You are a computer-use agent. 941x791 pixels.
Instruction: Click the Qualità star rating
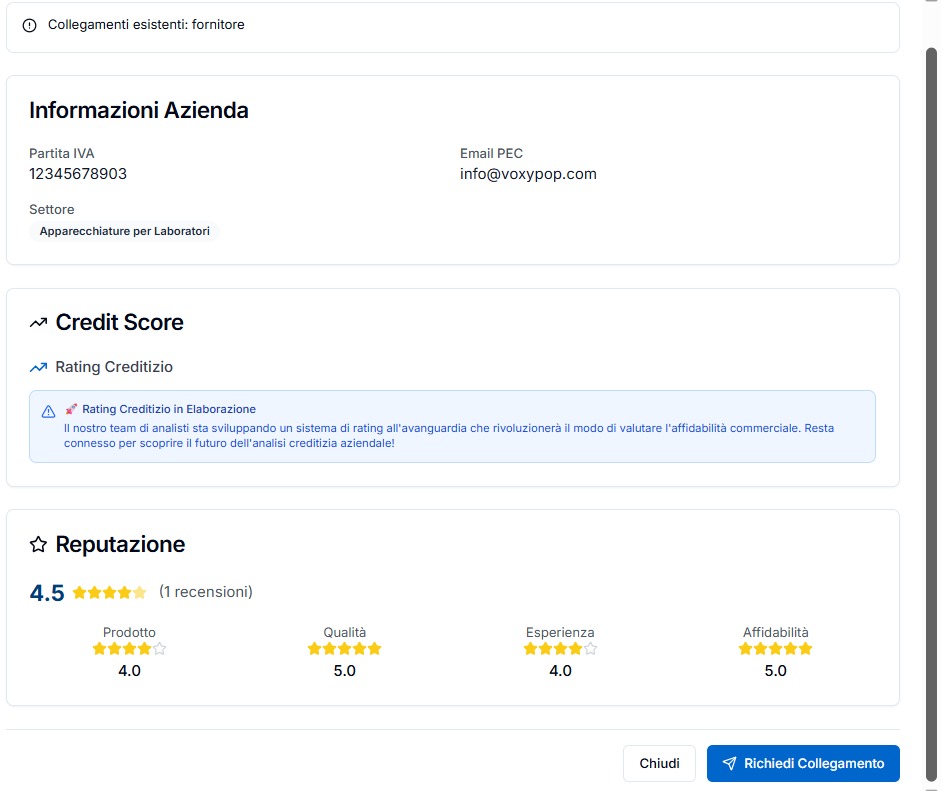pos(344,649)
